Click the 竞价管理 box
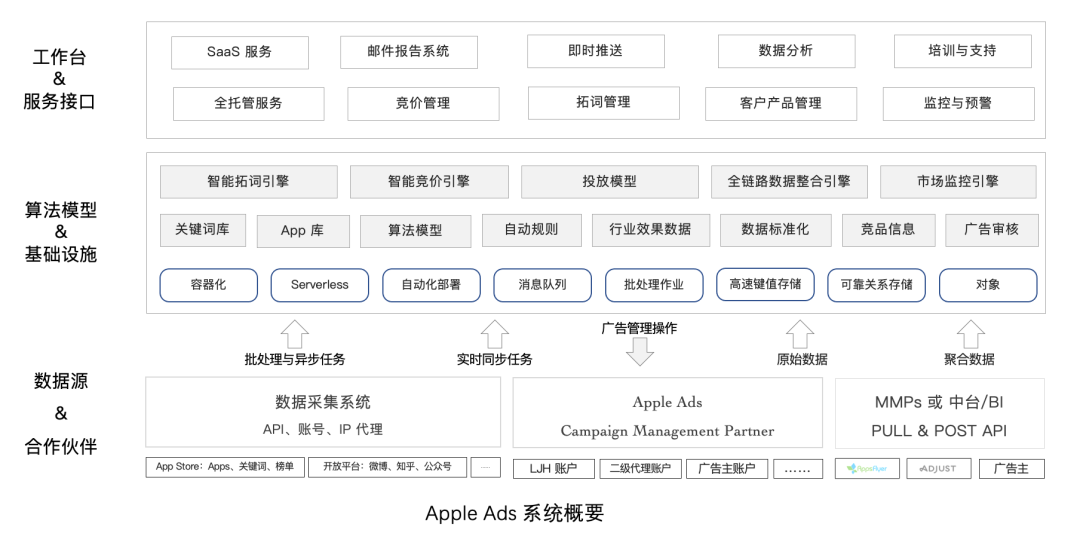This screenshot has height=539, width=1080. (424, 104)
